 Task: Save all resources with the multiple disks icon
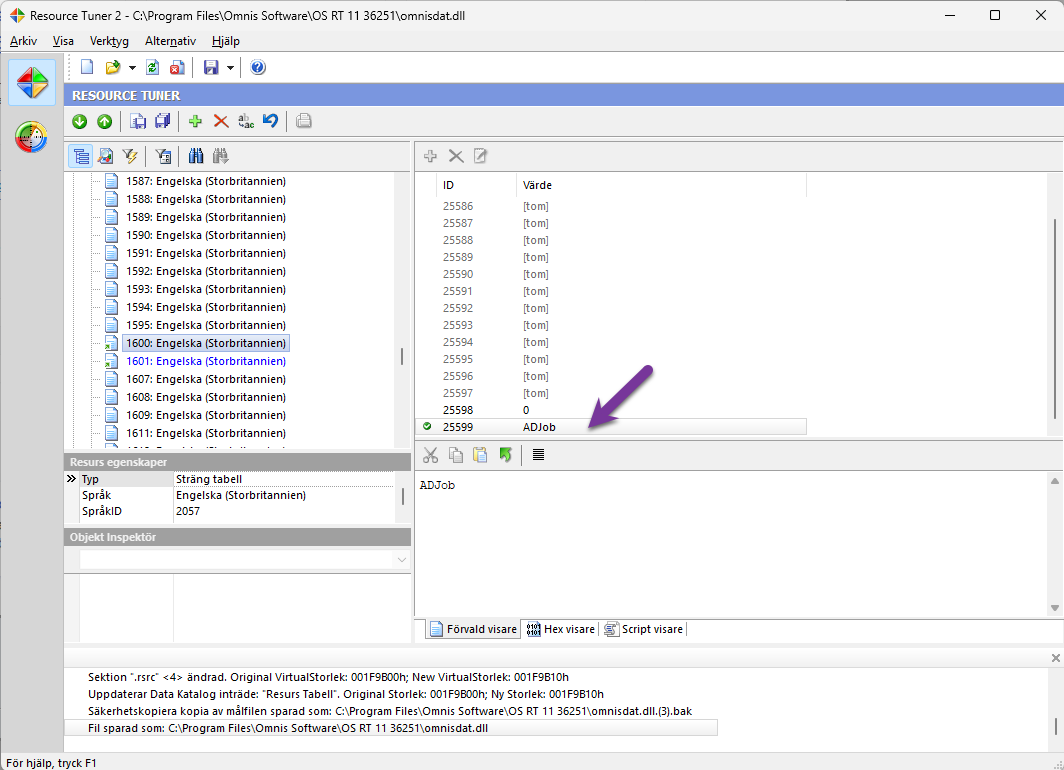coord(162,121)
